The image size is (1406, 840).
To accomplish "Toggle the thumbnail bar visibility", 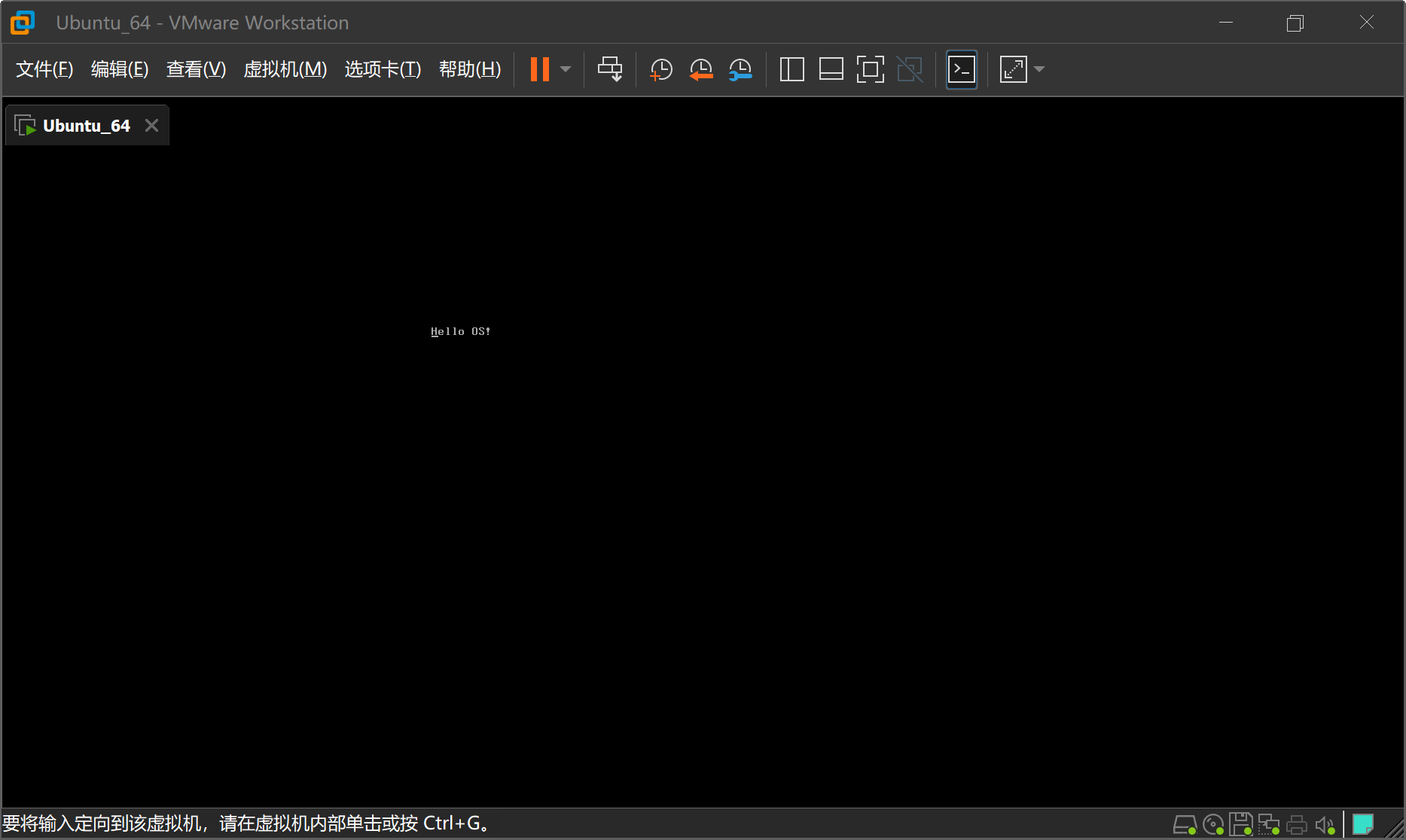I will point(831,69).
